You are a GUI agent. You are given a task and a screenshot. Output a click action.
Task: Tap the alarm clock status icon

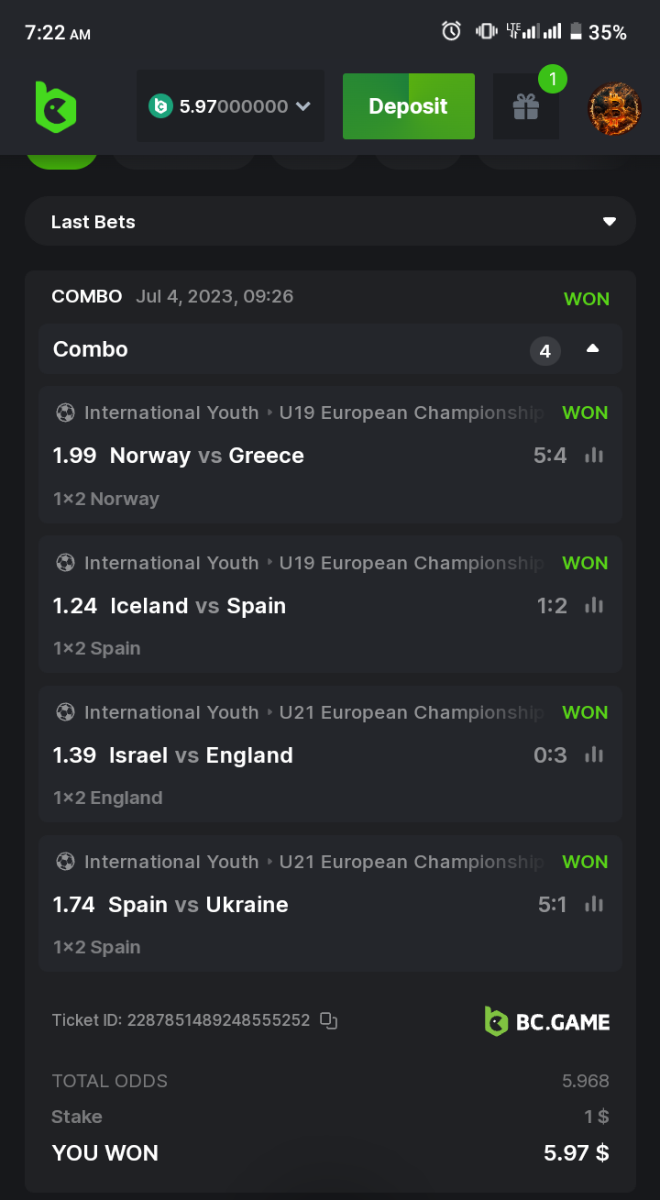coord(452,31)
